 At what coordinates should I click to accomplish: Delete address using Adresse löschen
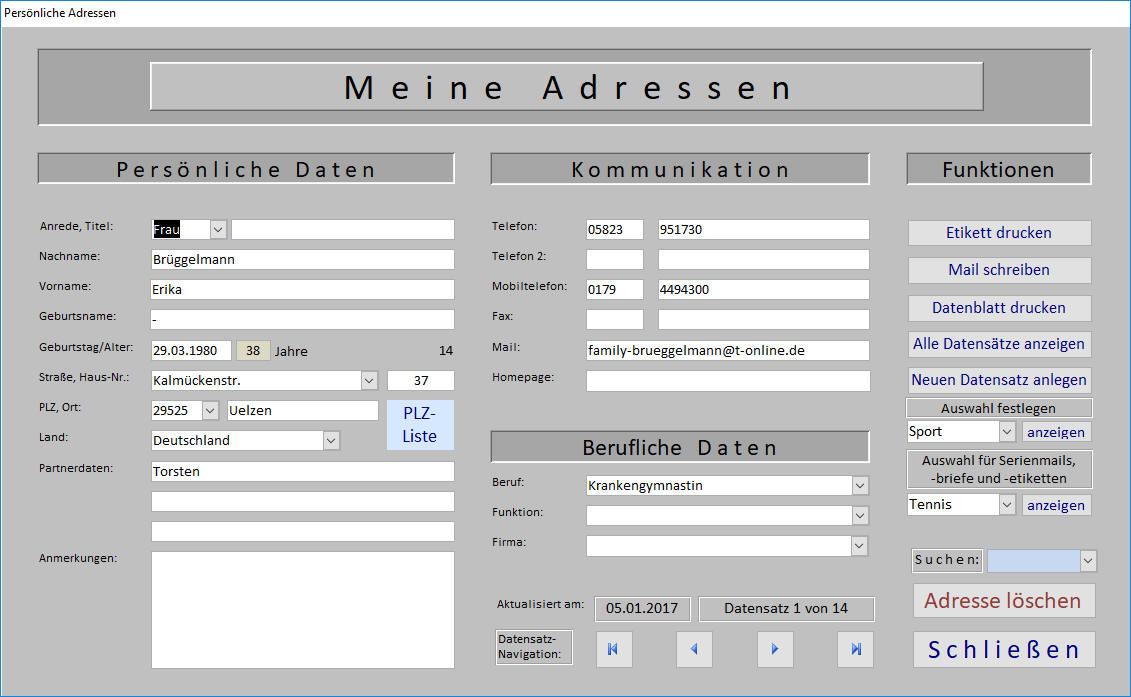(x=1003, y=601)
